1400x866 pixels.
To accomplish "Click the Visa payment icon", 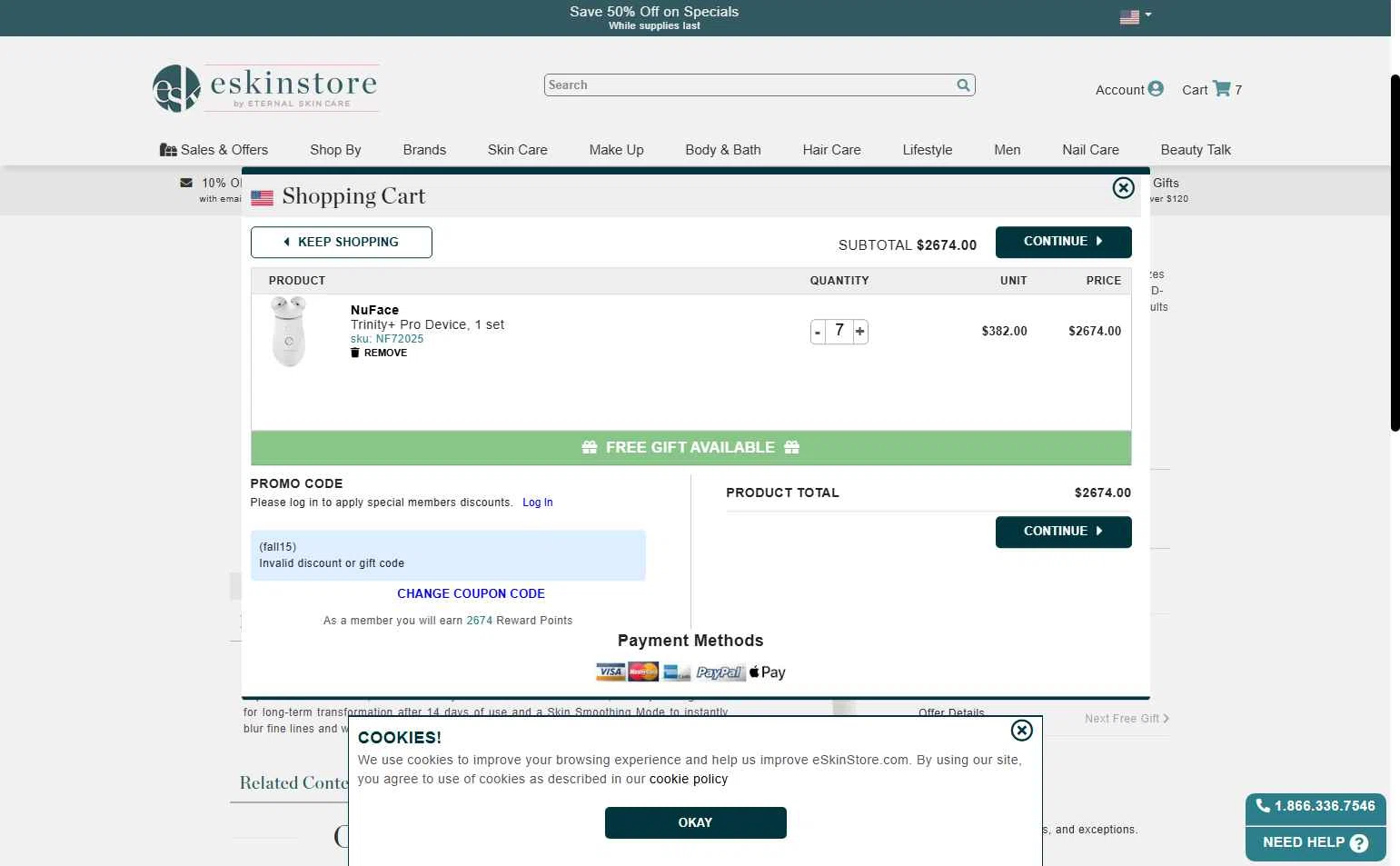I will point(611,672).
